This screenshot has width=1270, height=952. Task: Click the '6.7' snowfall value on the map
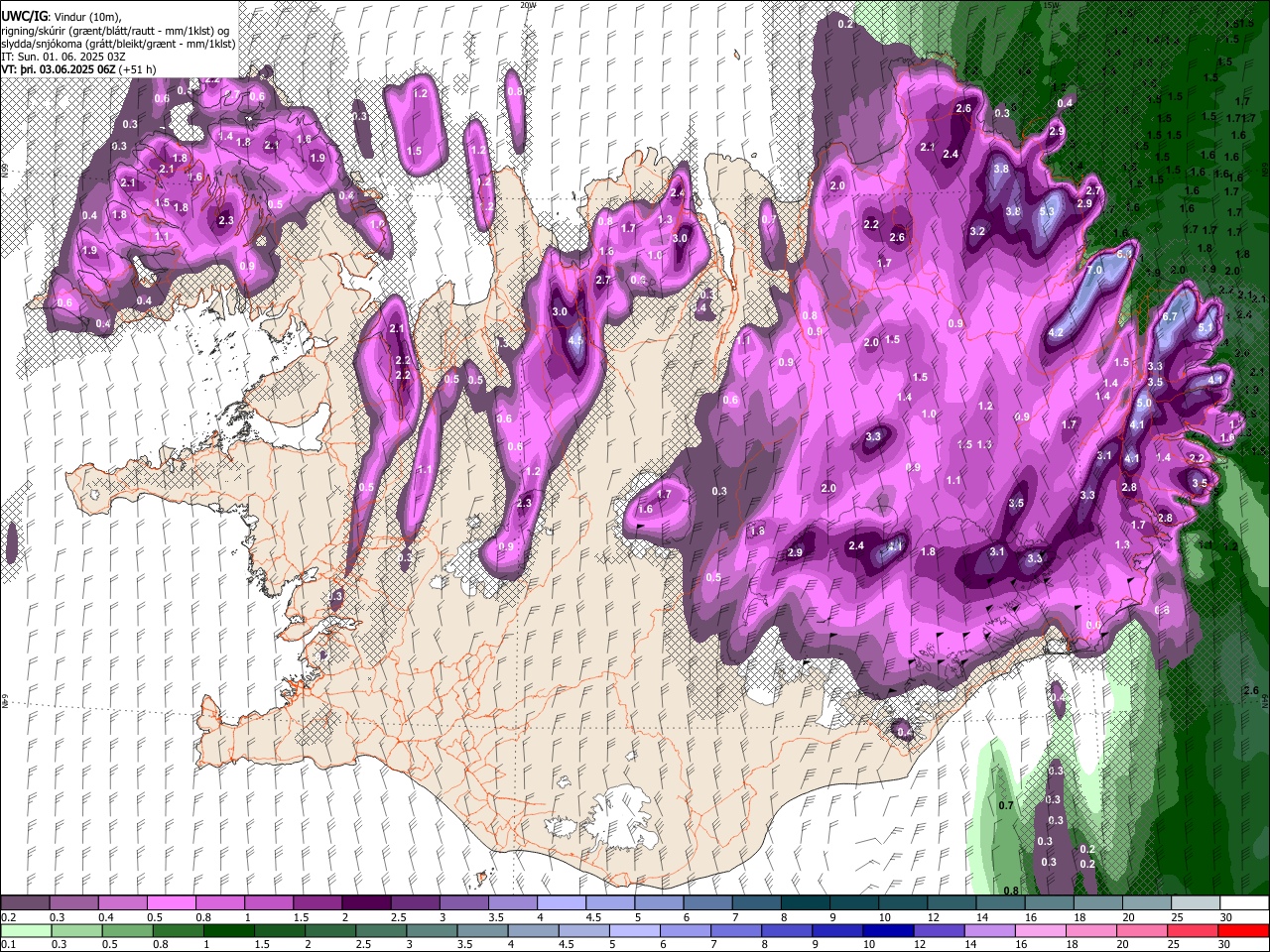[1170, 316]
